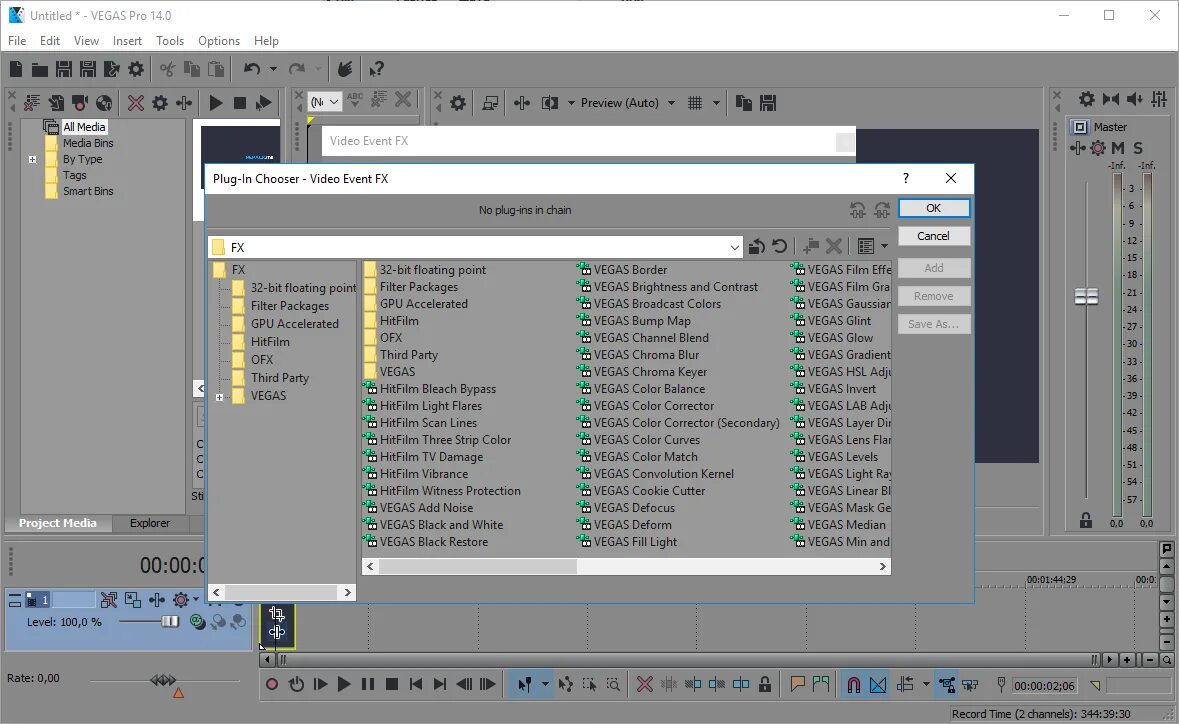Screen dimensions: 1179x724
Task: Click the Project Properties gear in main toolbar
Action: click(136, 69)
